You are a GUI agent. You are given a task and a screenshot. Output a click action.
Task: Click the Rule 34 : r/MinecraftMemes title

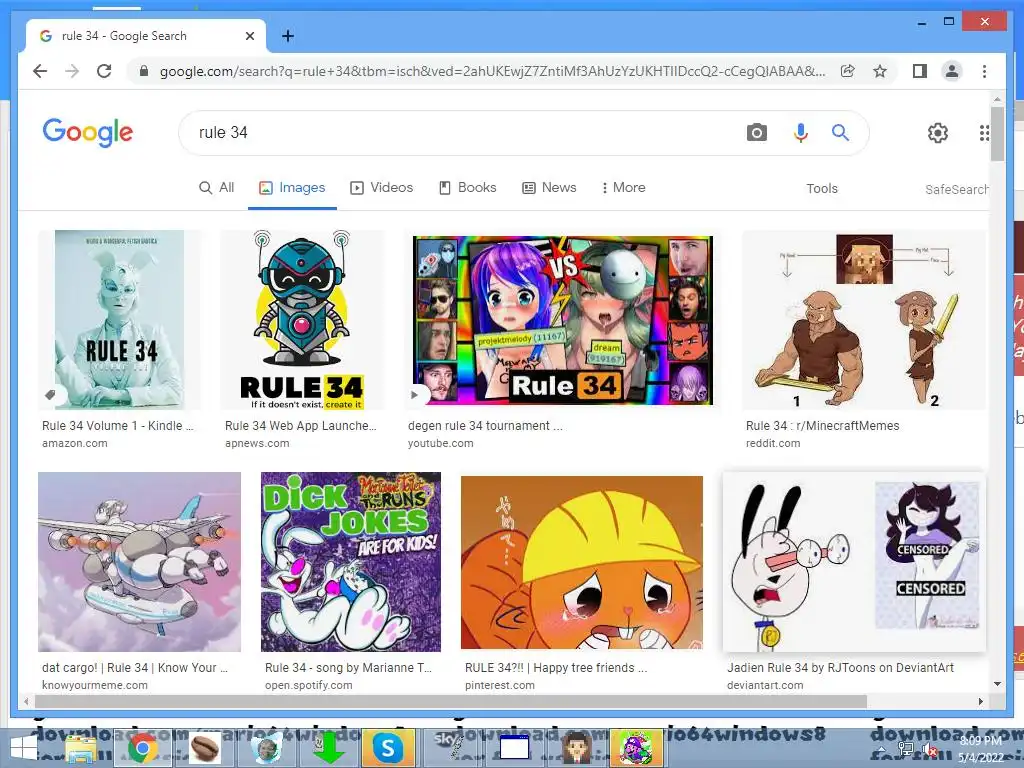[x=822, y=426]
